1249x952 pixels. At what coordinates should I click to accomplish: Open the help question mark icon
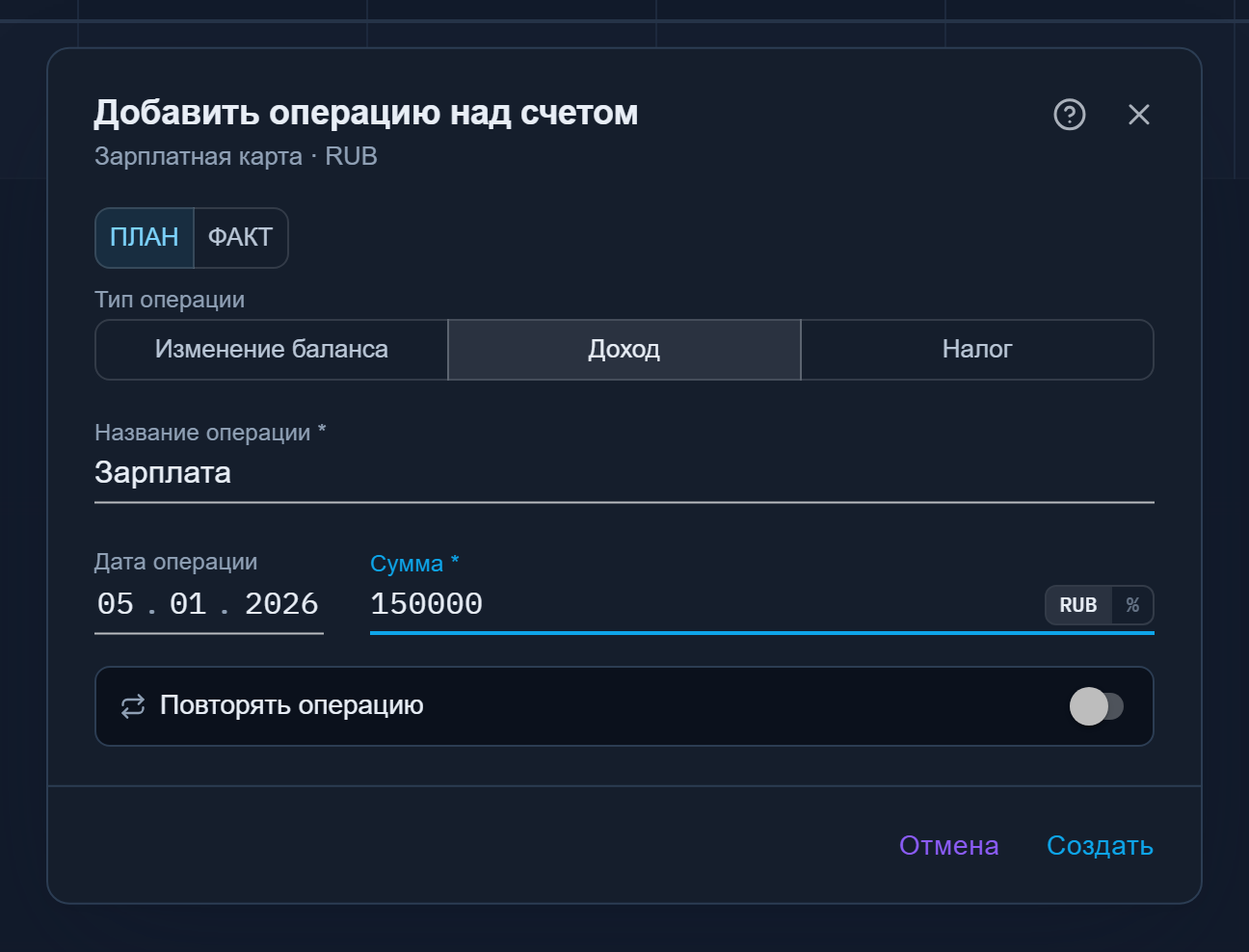coord(1070,115)
